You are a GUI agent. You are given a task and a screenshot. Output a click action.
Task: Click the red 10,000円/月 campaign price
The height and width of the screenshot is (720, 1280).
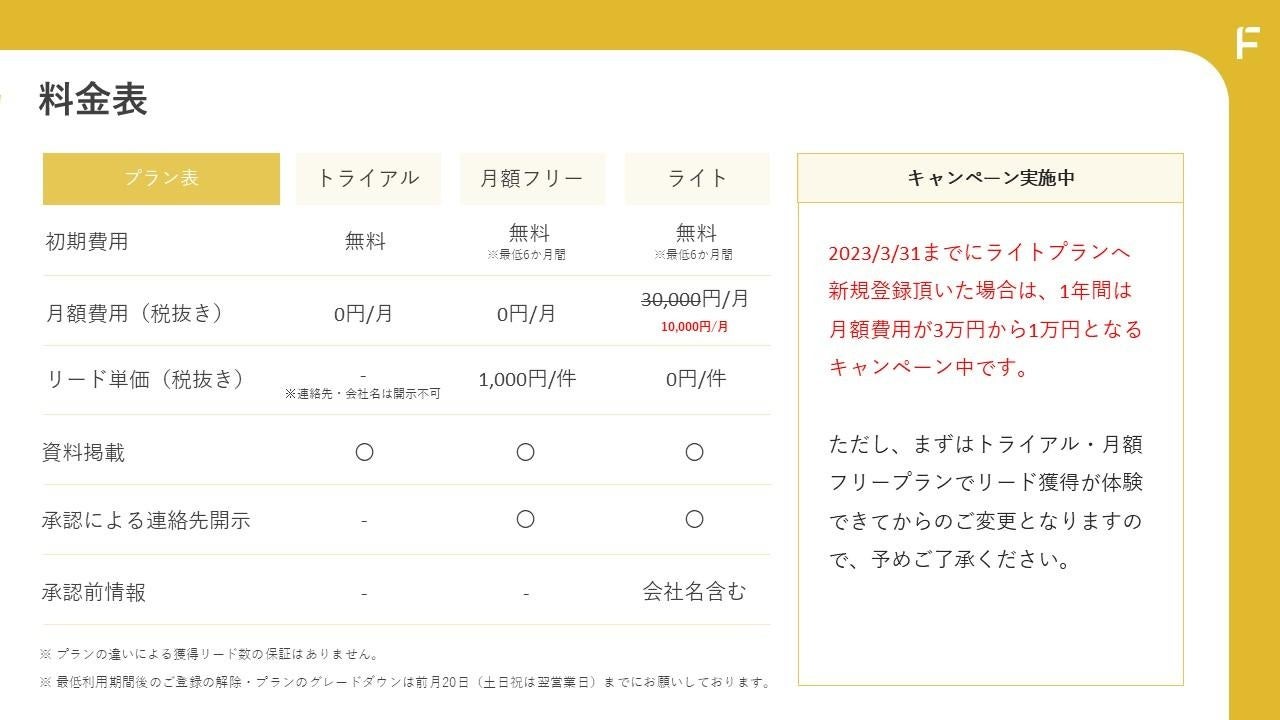pos(694,326)
